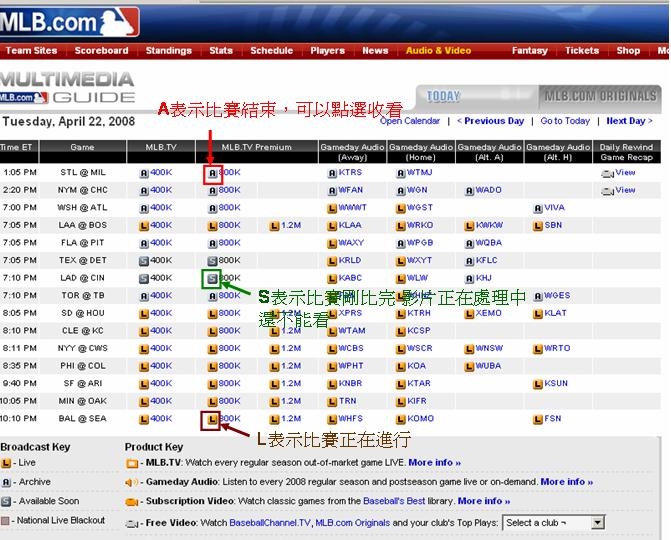671x540 pixels.
Task: Click Baseball's Best library link
Action: pos(394,501)
